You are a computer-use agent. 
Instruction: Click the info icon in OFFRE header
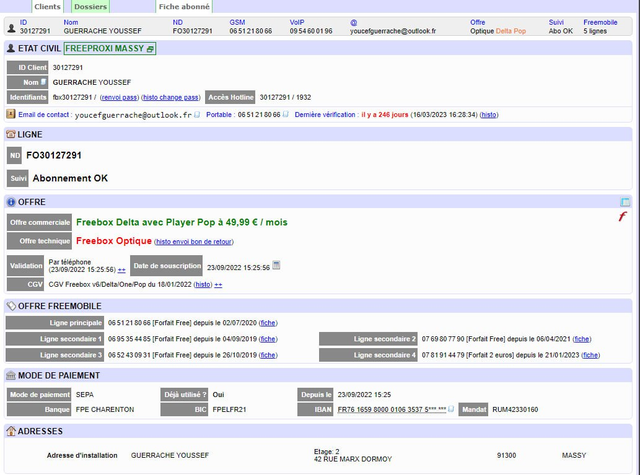11,202
